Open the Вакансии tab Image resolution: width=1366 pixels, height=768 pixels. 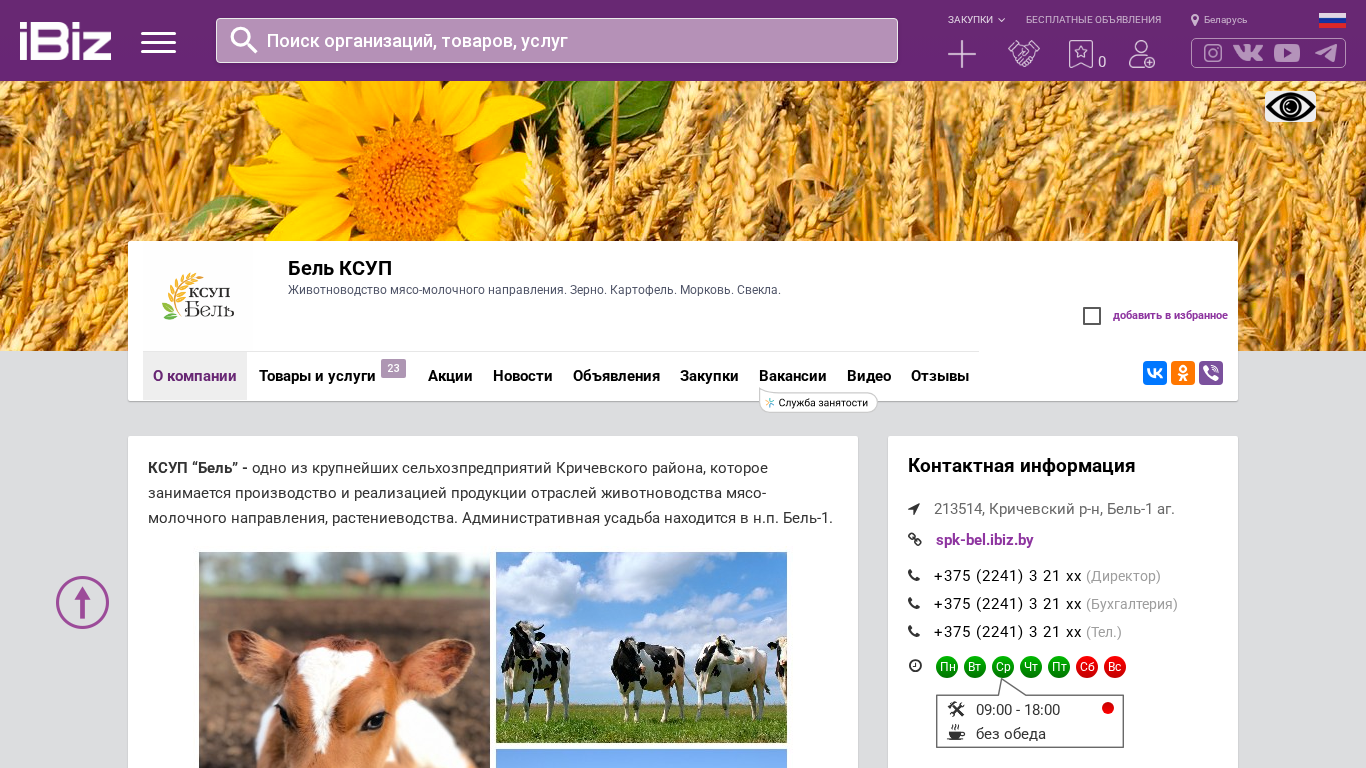coord(793,376)
